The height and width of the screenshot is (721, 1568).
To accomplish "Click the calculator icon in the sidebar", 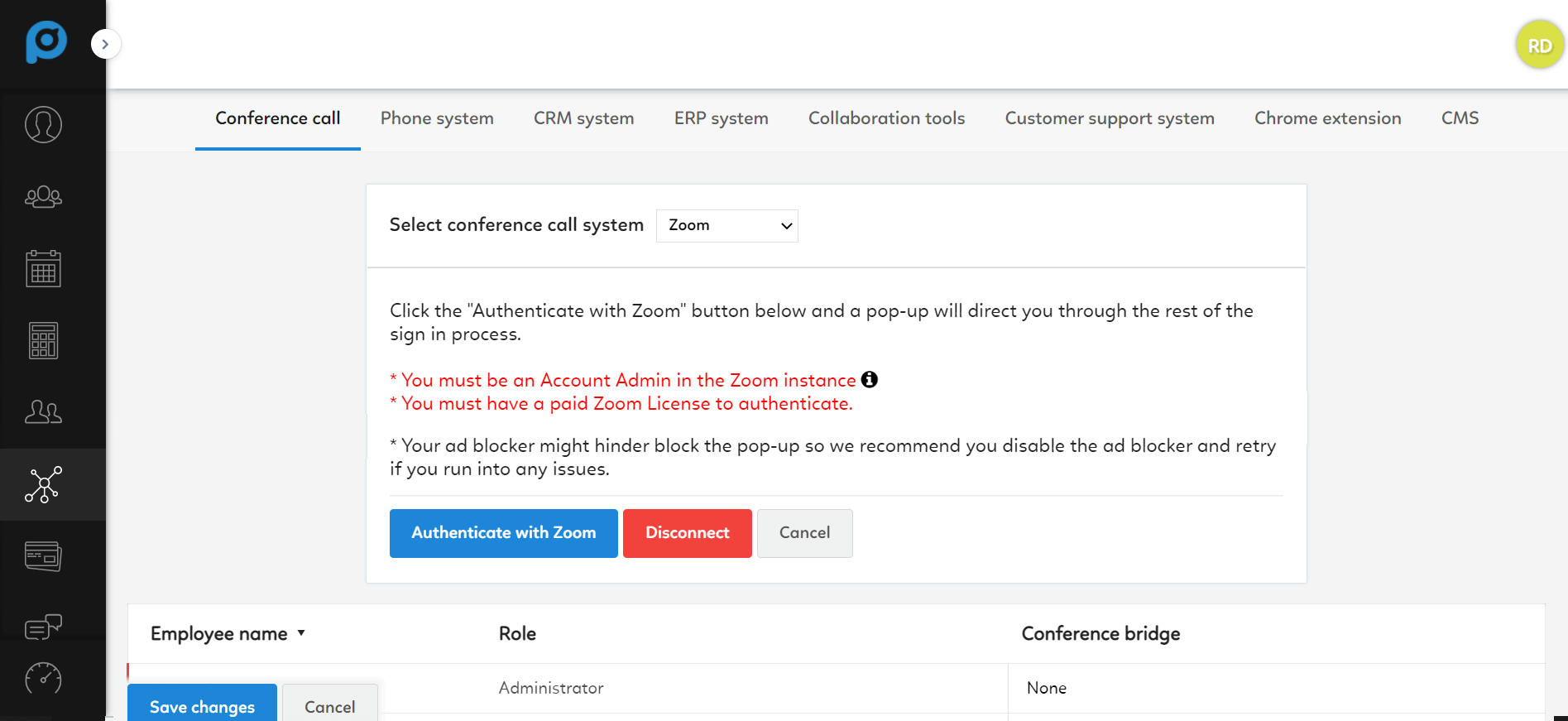I will point(43,340).
